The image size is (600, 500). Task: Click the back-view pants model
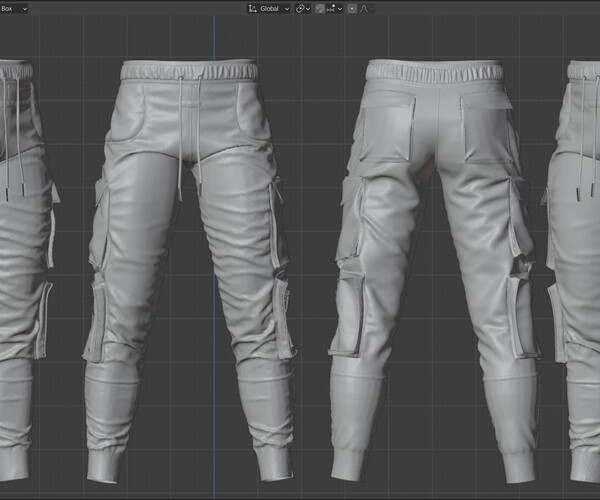click(435, 270)
